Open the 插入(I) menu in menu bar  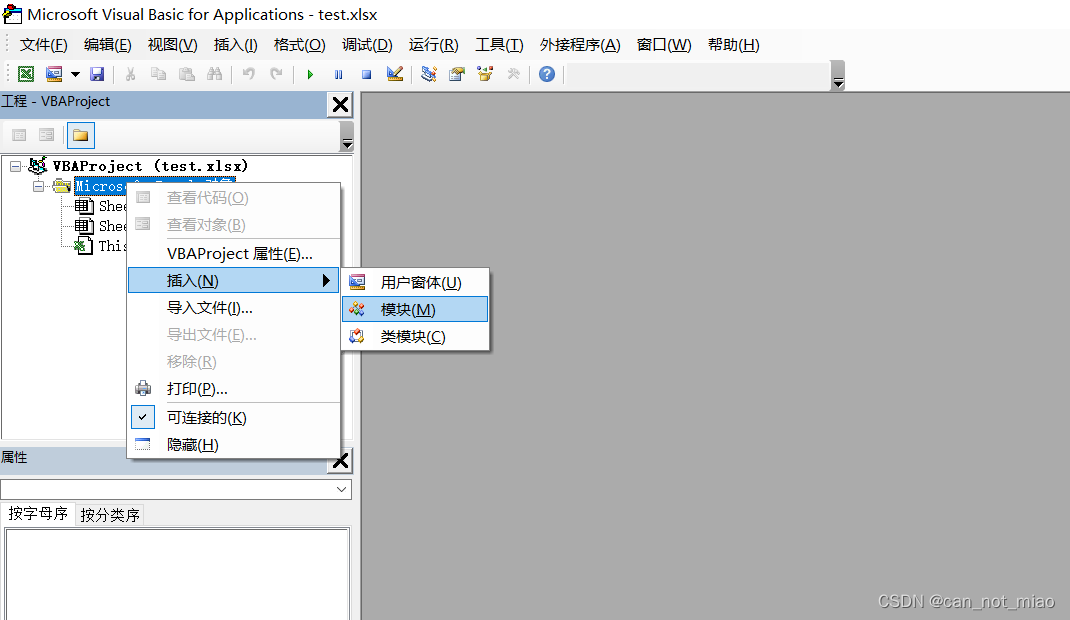[x=235, y=45]
